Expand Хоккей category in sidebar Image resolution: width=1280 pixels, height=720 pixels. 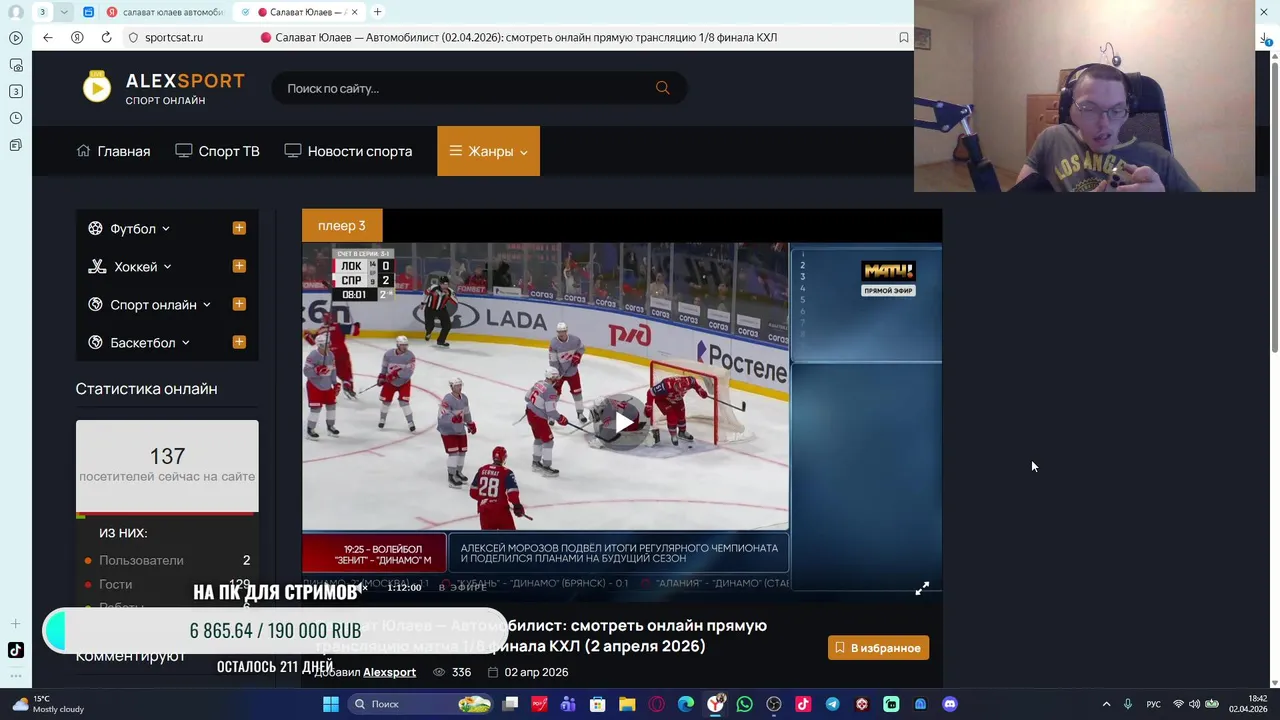[x=130, y=266]
